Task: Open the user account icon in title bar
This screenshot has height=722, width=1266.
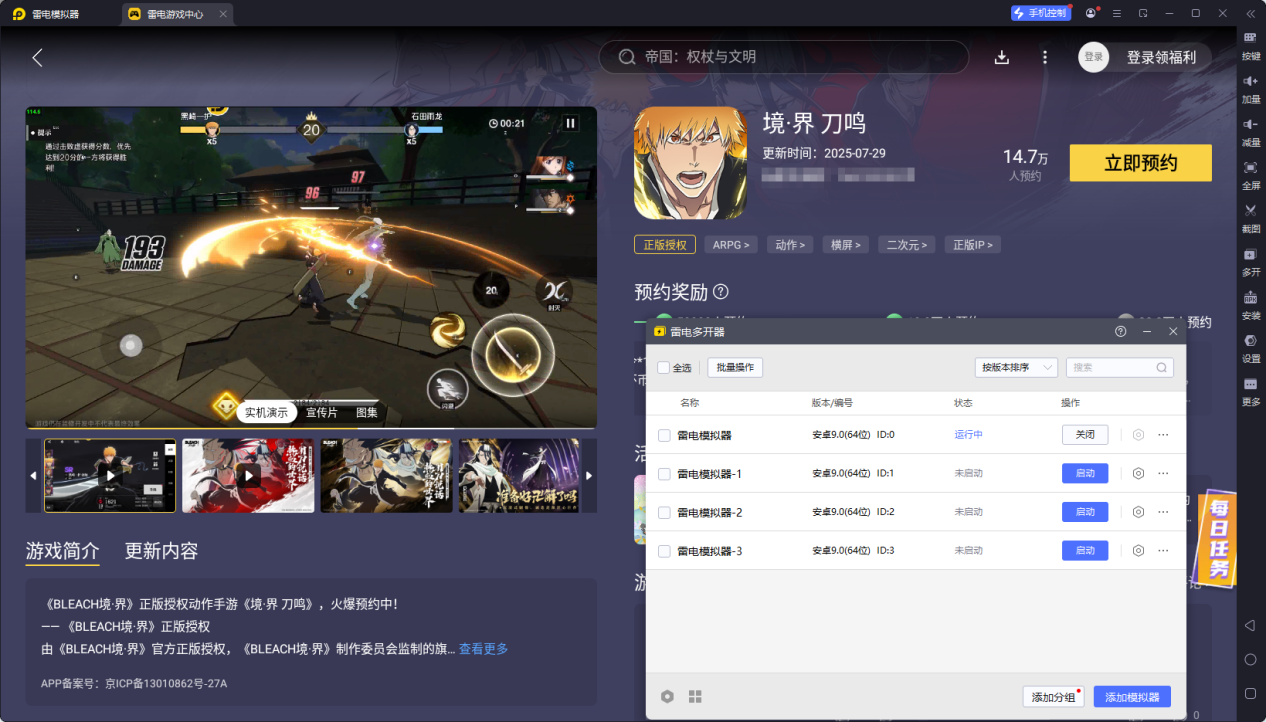Action: click(1091, 13)
